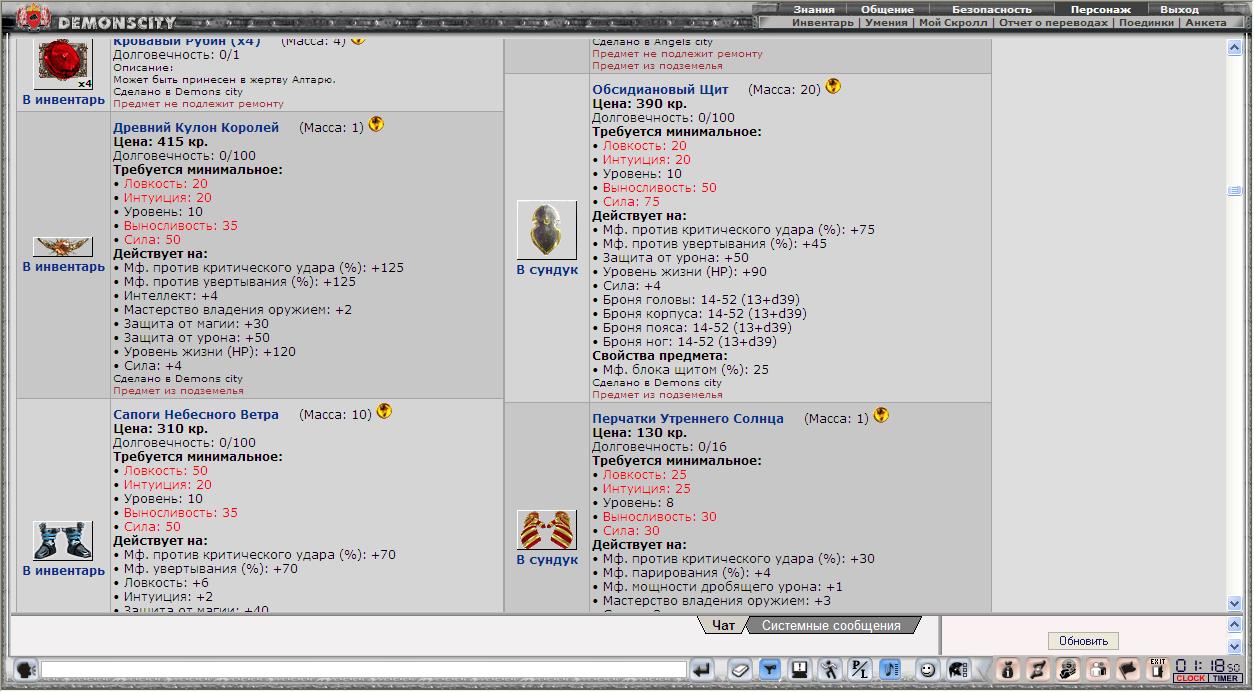
Task: Click the Цена: 390 кр. price text
Action: click(x=639, y=104)
